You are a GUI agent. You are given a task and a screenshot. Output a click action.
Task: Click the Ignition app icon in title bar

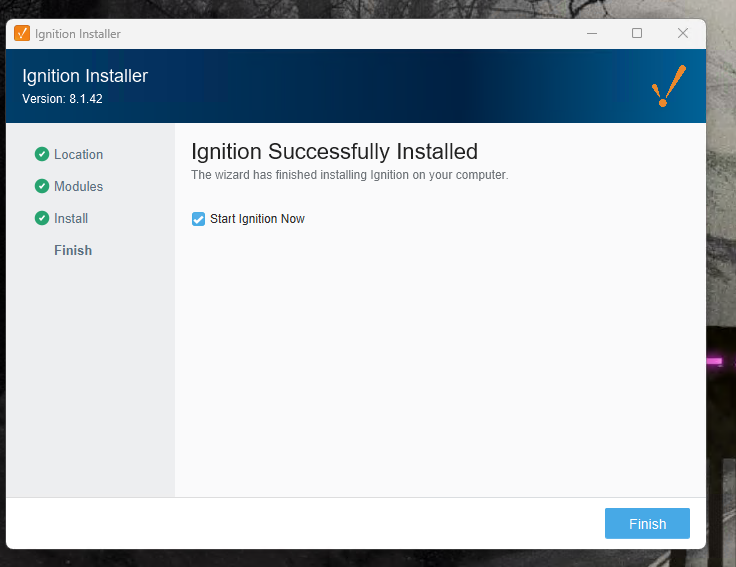pyautogui.click(x=22, y=33)
